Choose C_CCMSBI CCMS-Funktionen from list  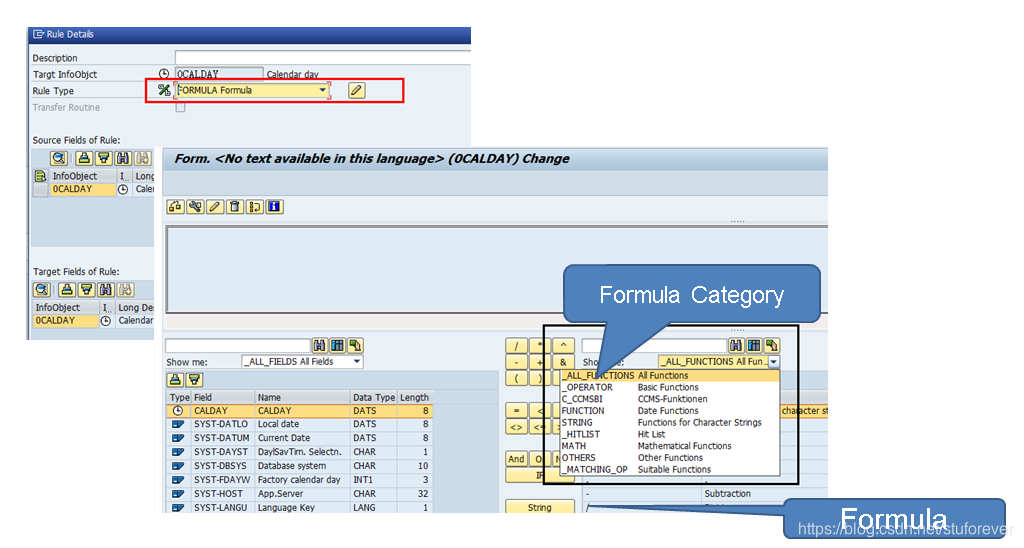(x=670, y=399)
